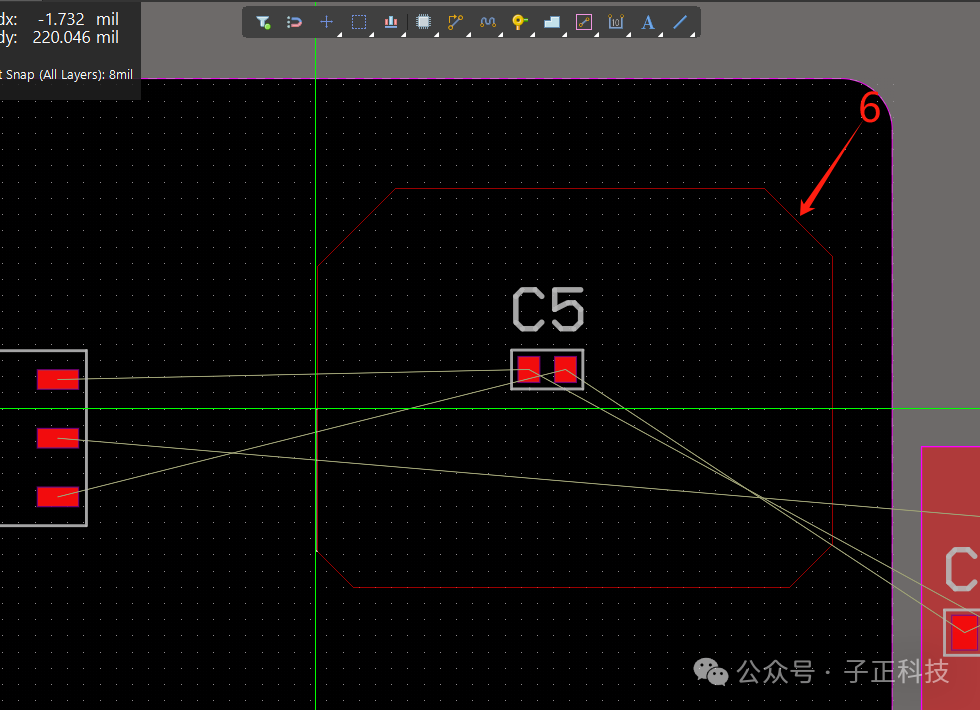Select the pink-framed keepout track tool
This screenshot has width=980, height=710.
coord(584,22)
